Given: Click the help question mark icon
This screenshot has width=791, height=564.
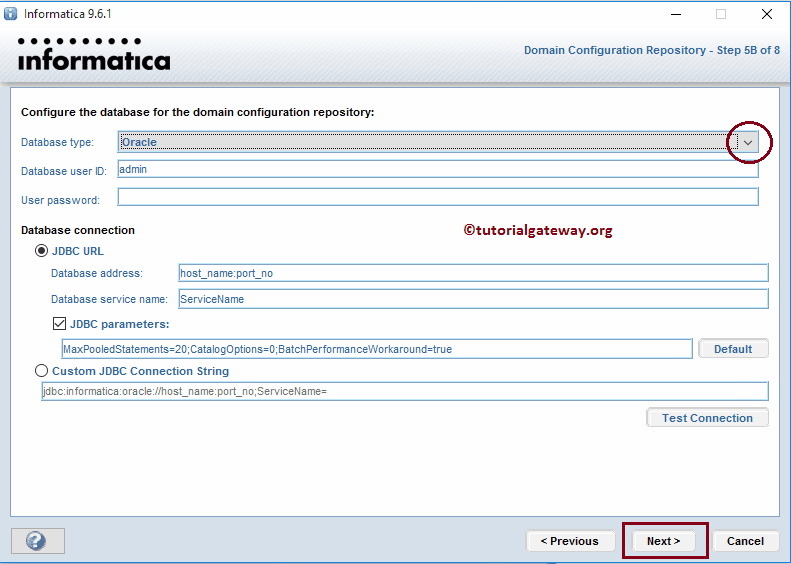Looking at the screenshot, I should pos(37,541).
